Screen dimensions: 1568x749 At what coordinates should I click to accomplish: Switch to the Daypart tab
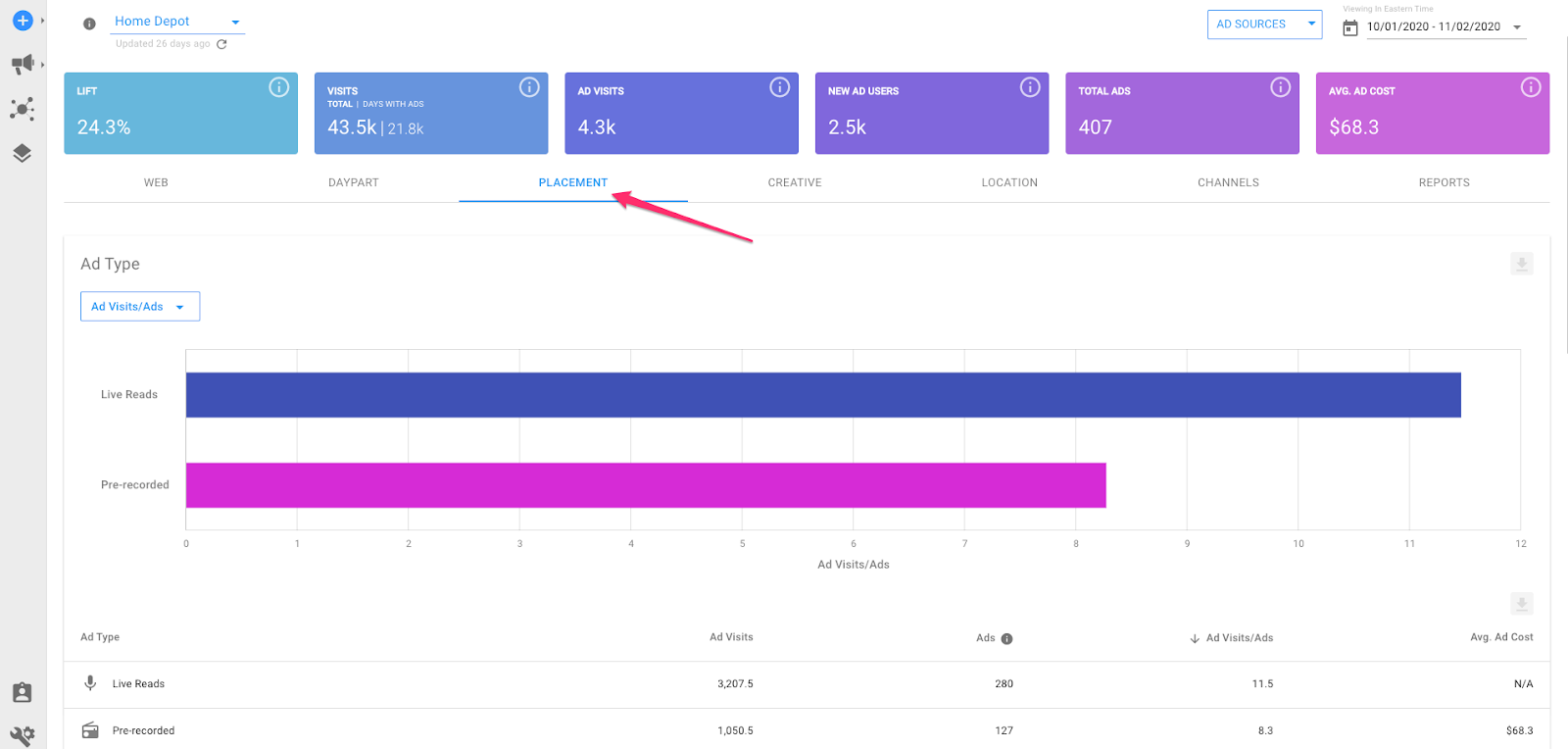pyautogui.click(x=353, y=183)
